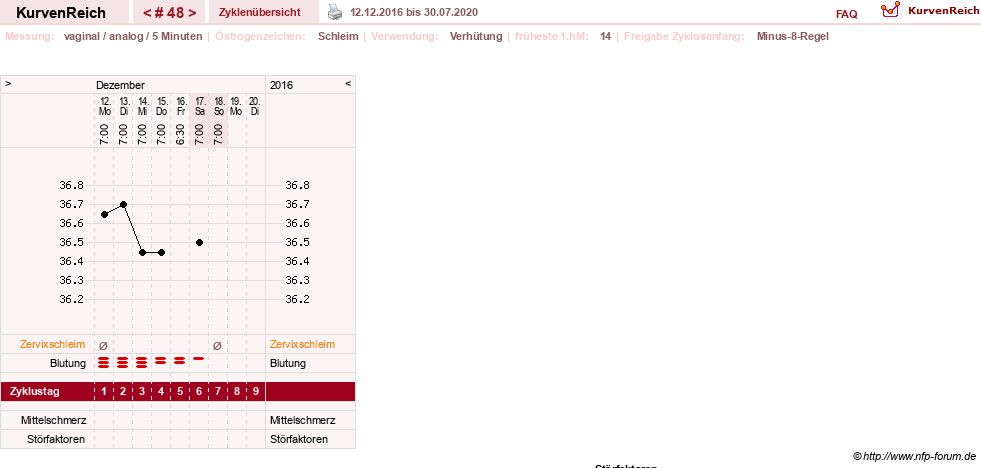Image resolution: width=981 pixels, height=468 pixels.
Task: Click the right 'Blutung' label
Action: click(288, 363)
